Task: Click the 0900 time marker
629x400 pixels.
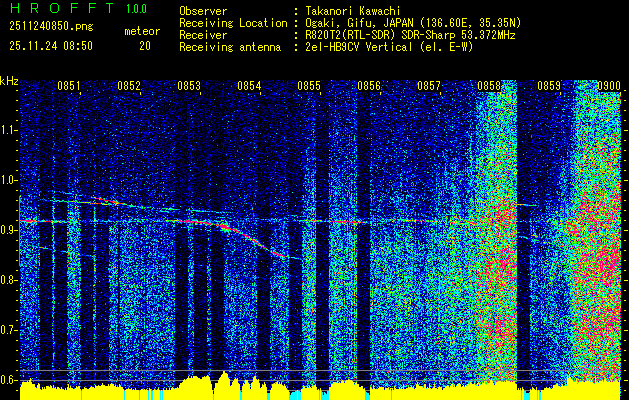Action: 609,86
